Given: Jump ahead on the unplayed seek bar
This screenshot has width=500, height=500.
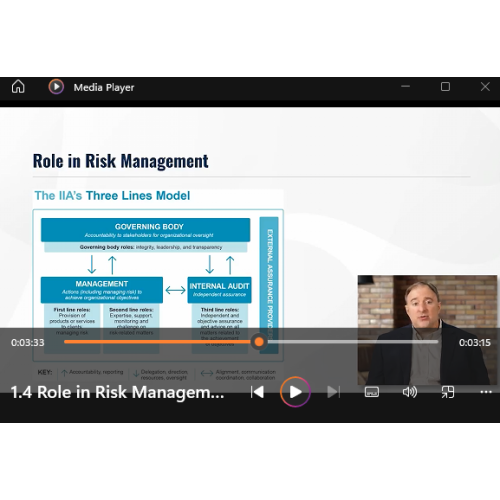Looking at the screenshot, I should point(352,342).
